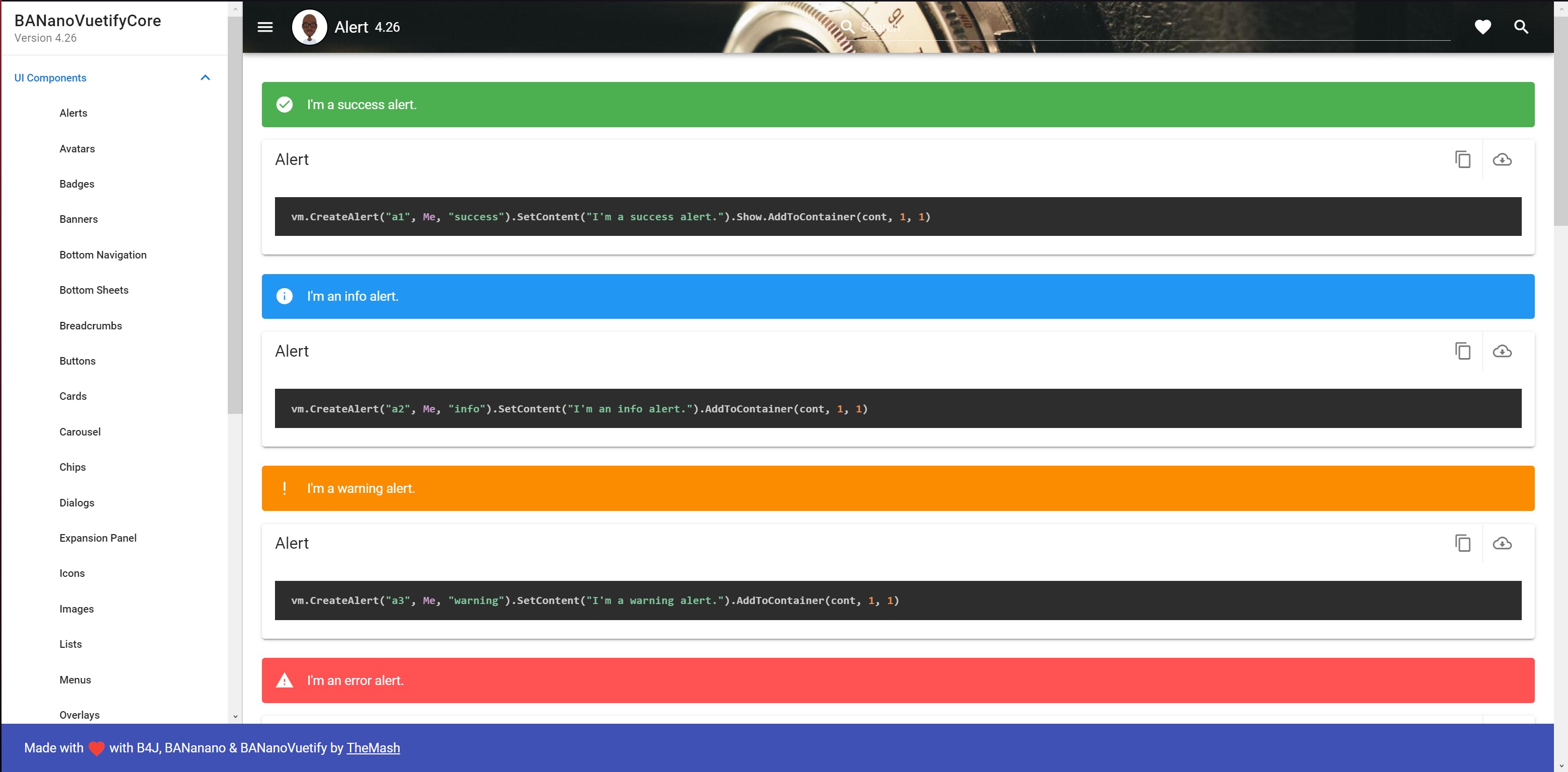Collapse the UI Components group

tap(205, 78)
